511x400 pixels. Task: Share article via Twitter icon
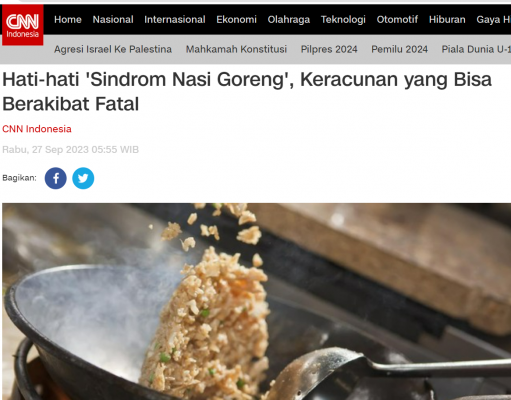(x=83, y=178)
